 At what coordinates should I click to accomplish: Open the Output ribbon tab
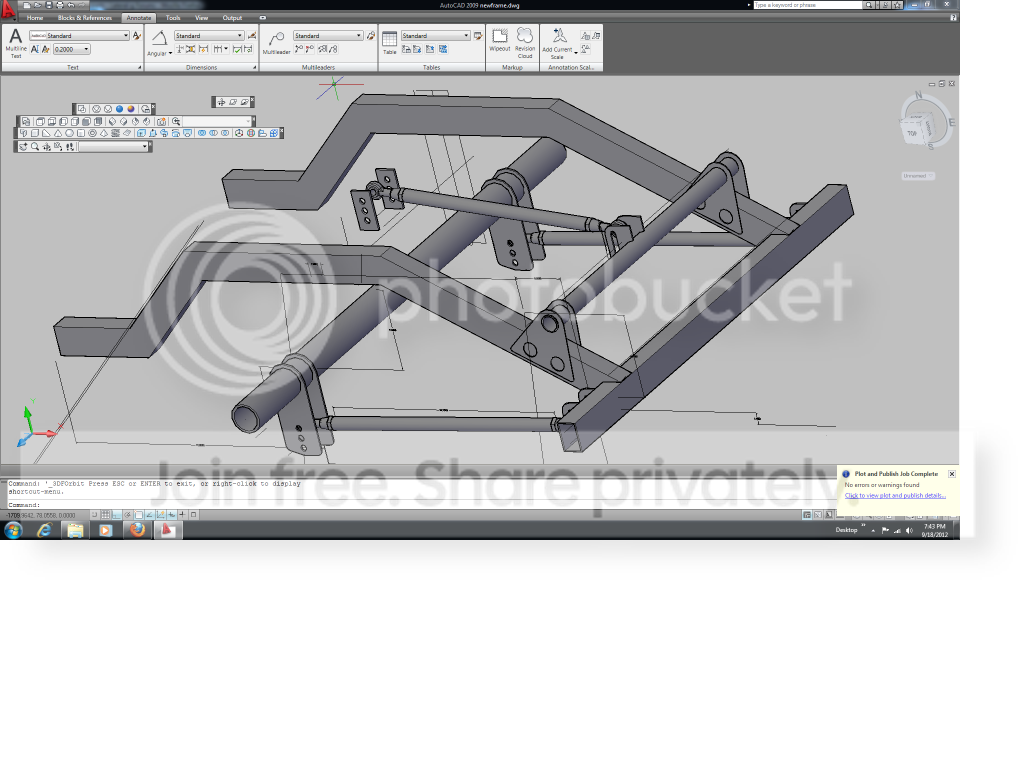click(232, 18)
